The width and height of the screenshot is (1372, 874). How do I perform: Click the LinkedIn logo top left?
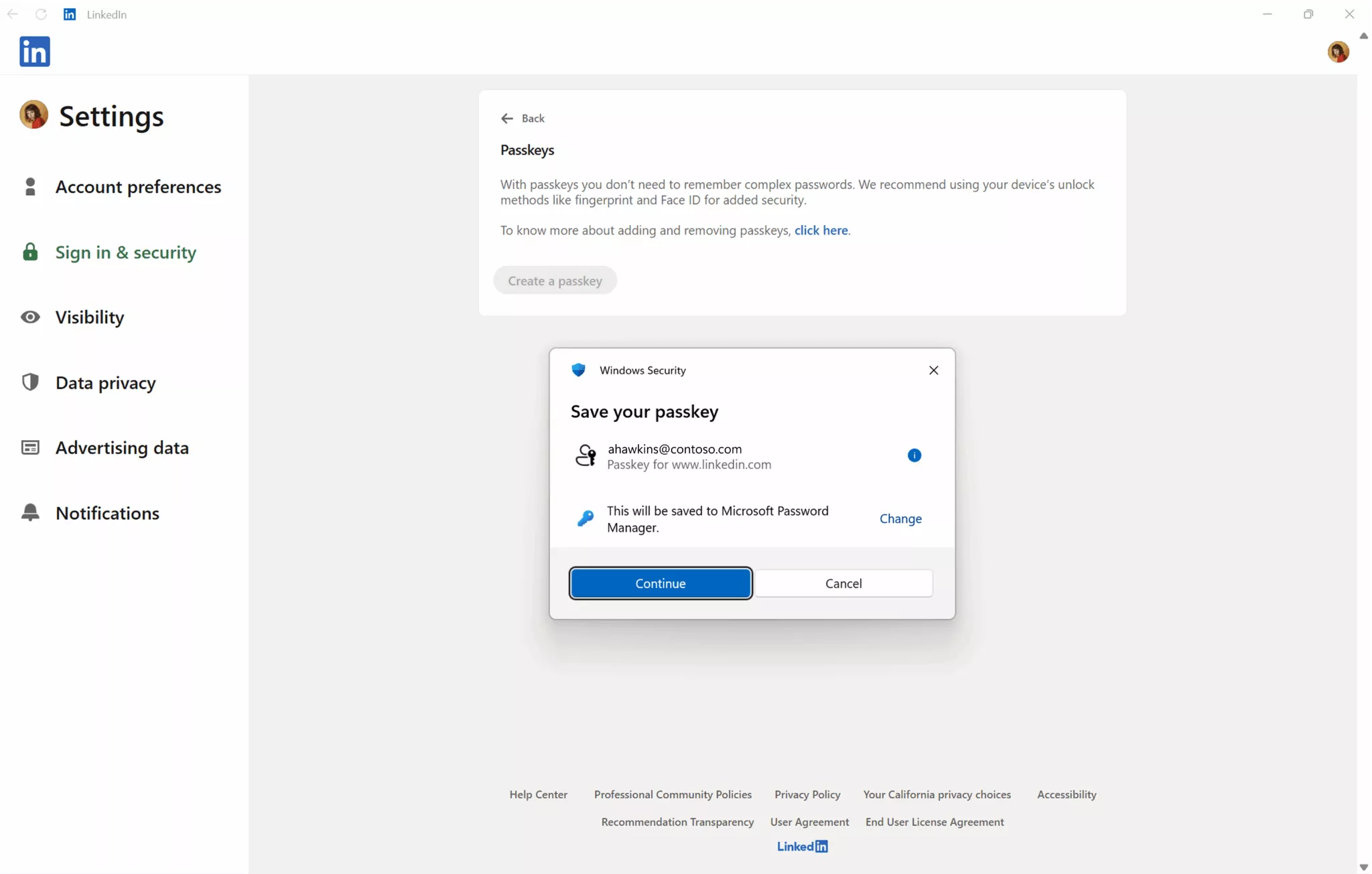[34, 52]
